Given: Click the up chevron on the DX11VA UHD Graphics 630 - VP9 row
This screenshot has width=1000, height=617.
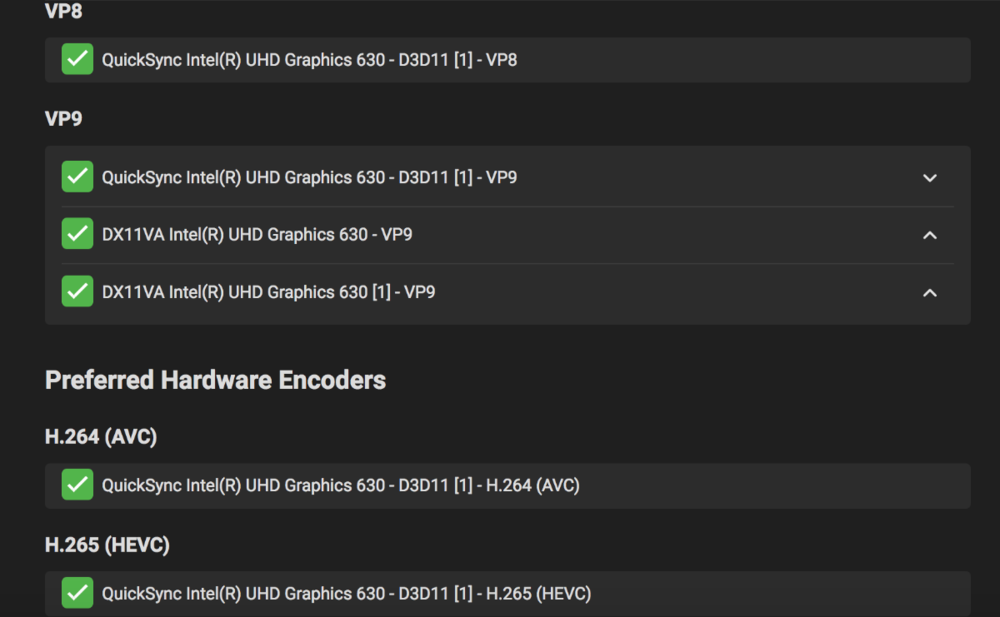Looking at the screenshot, I should pos(930,235).
